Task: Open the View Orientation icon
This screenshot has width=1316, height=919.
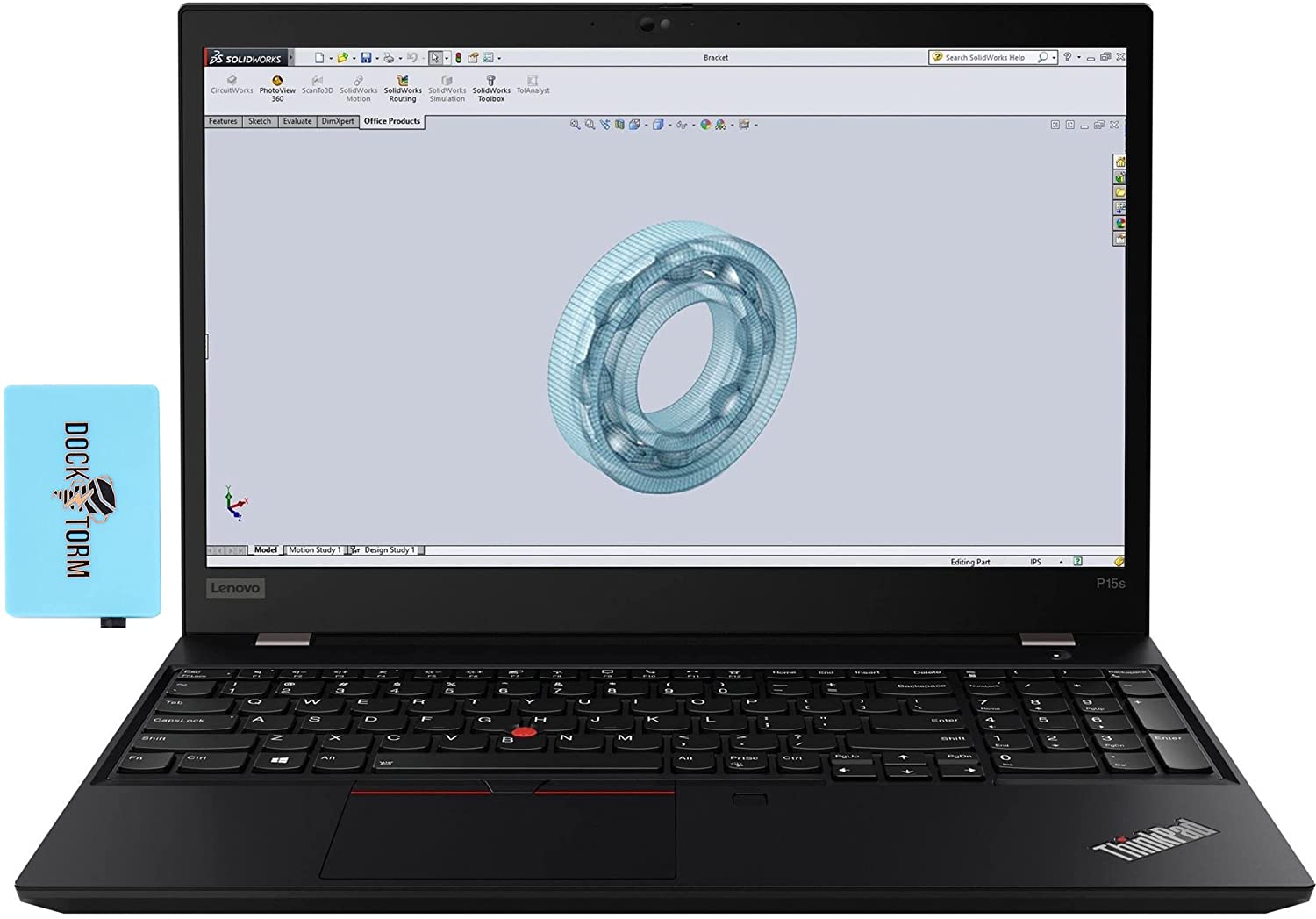Action: [633, 125]
